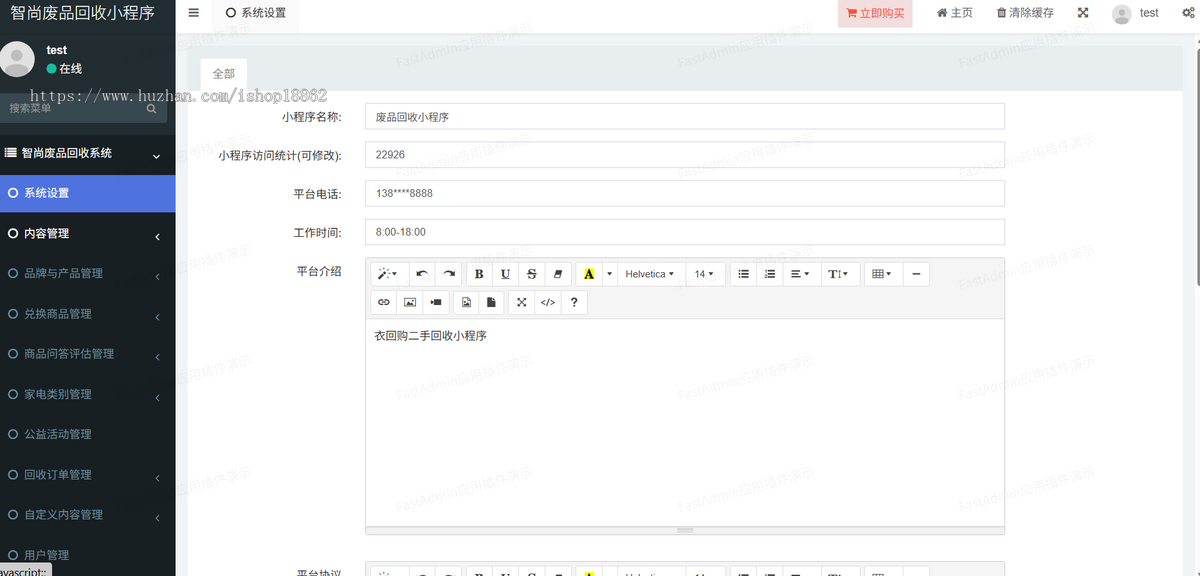This screenshot has width=1200, height=576.
Task: Click the 平台电话 input field
Action: pos(684,193)
